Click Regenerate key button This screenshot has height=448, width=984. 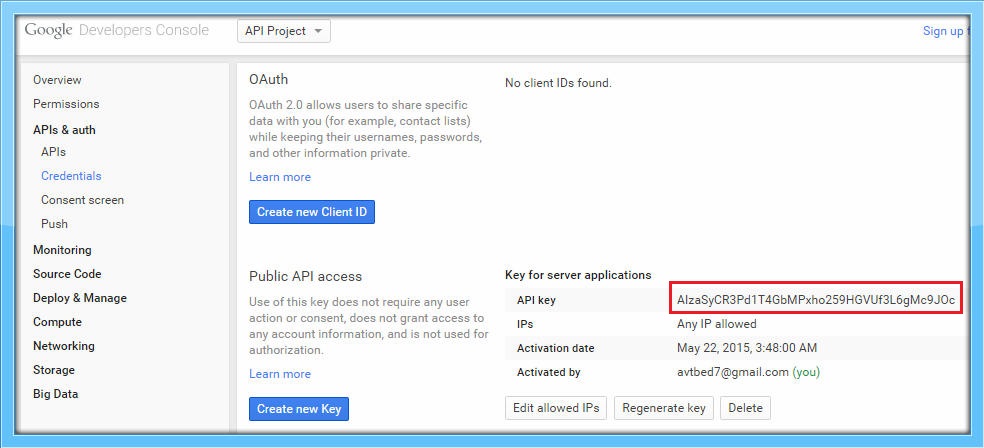tap(664, 408)
